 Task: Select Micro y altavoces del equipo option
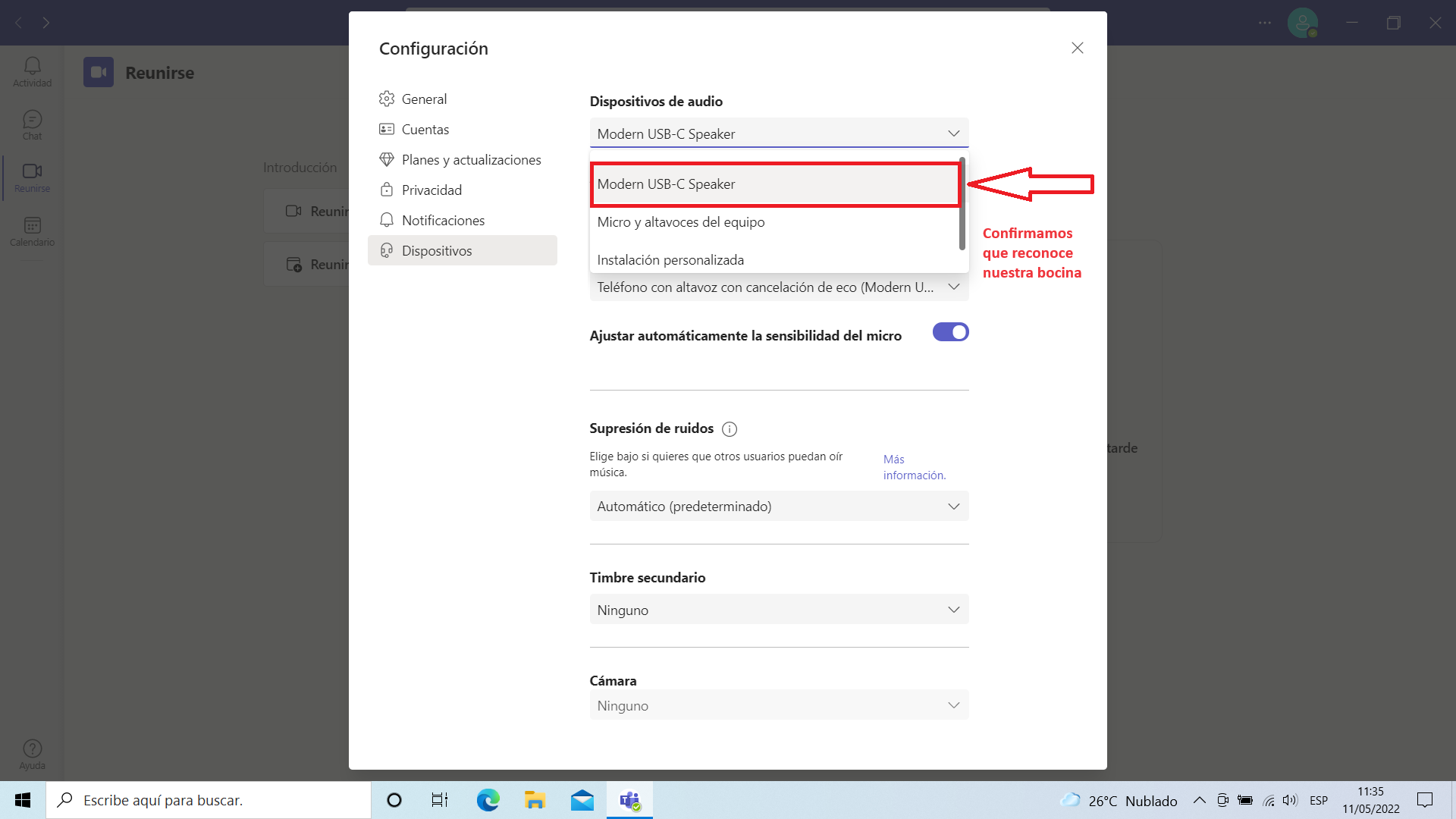pos(680,222)
